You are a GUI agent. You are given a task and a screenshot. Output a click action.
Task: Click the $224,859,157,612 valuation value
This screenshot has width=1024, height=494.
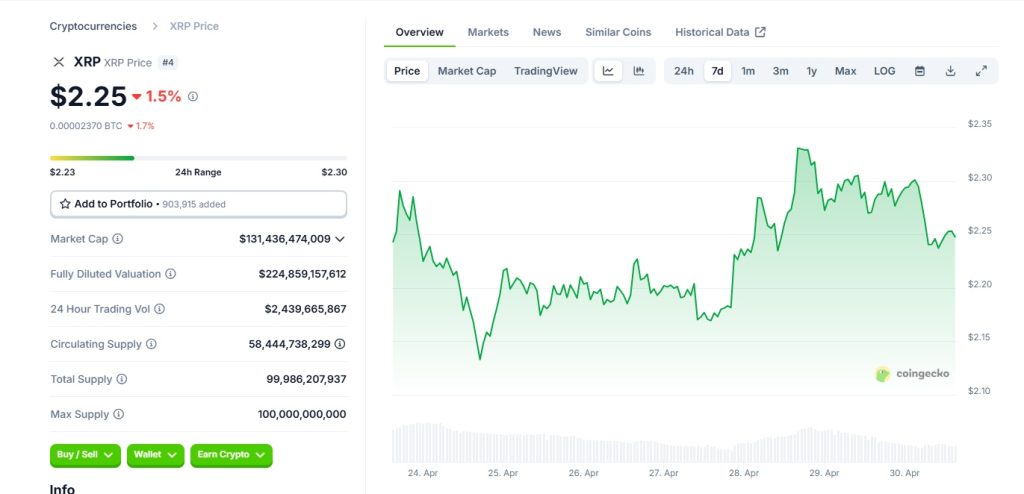pyautogui.click(x=302, y=274)
